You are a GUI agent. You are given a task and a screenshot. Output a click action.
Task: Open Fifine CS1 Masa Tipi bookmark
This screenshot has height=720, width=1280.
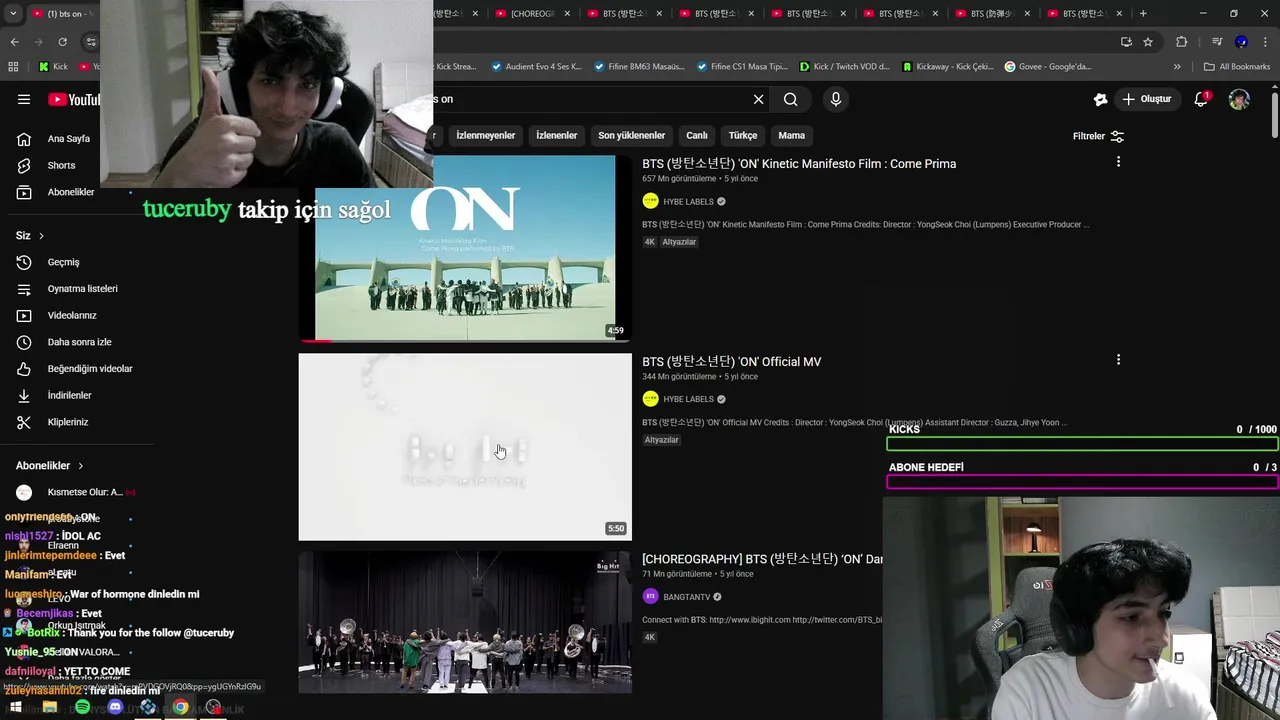[742, 67]
